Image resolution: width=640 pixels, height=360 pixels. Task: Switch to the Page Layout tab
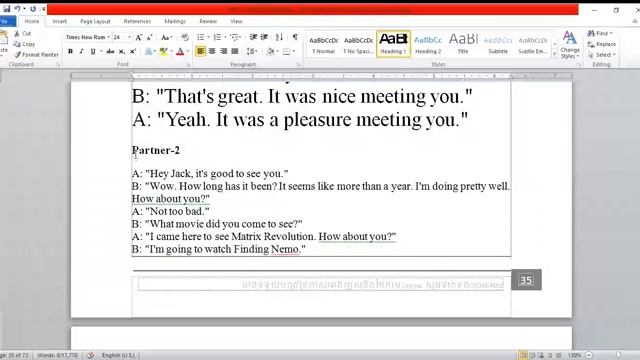pos(95,21)
